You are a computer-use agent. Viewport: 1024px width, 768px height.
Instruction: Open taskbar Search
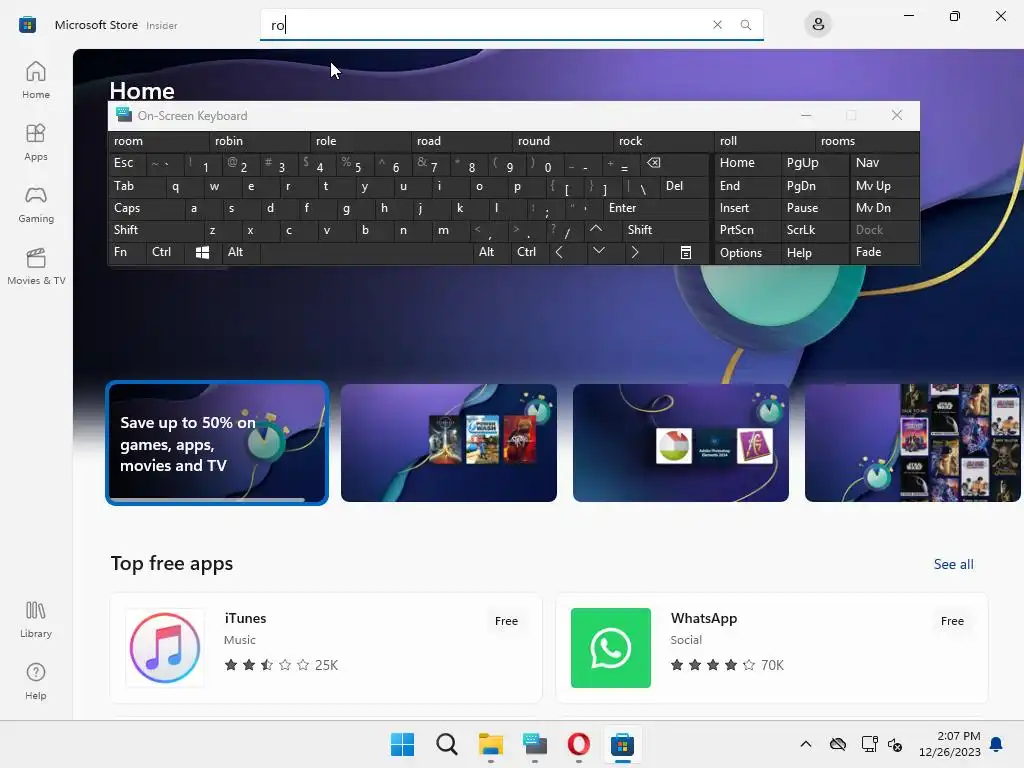447,744
